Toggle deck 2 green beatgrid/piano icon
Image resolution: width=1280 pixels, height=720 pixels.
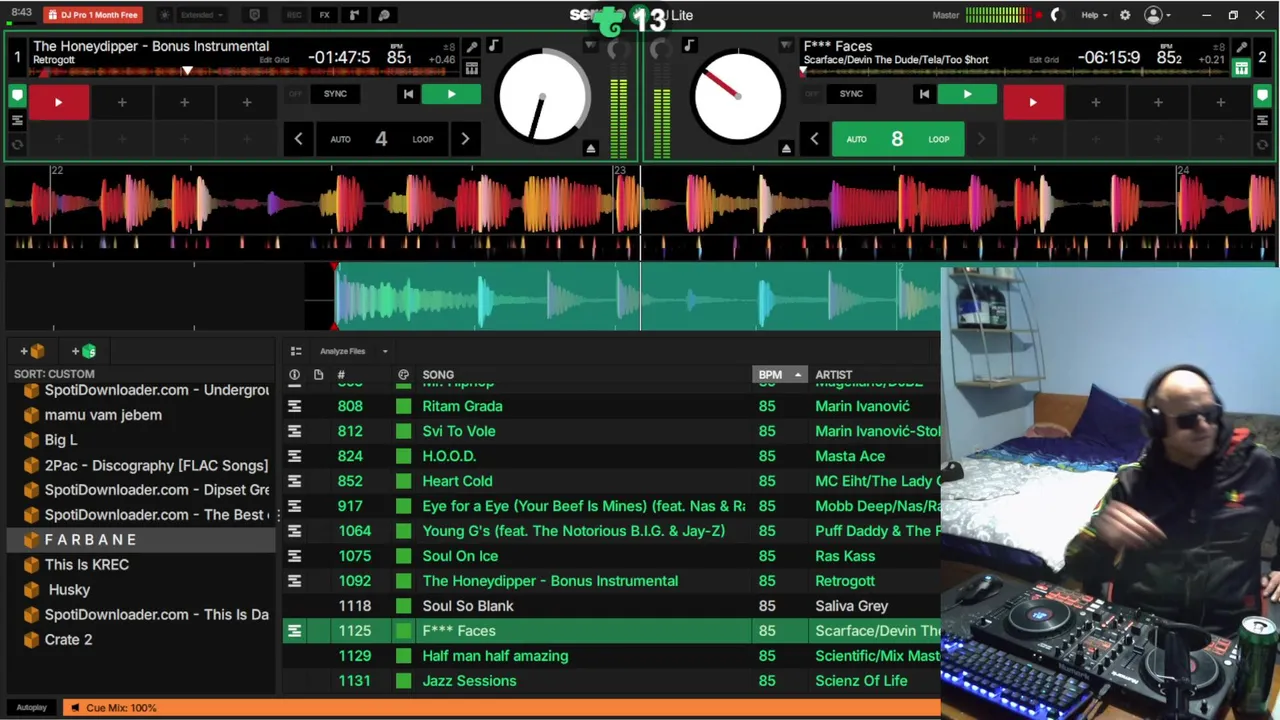click(1241, 68)
